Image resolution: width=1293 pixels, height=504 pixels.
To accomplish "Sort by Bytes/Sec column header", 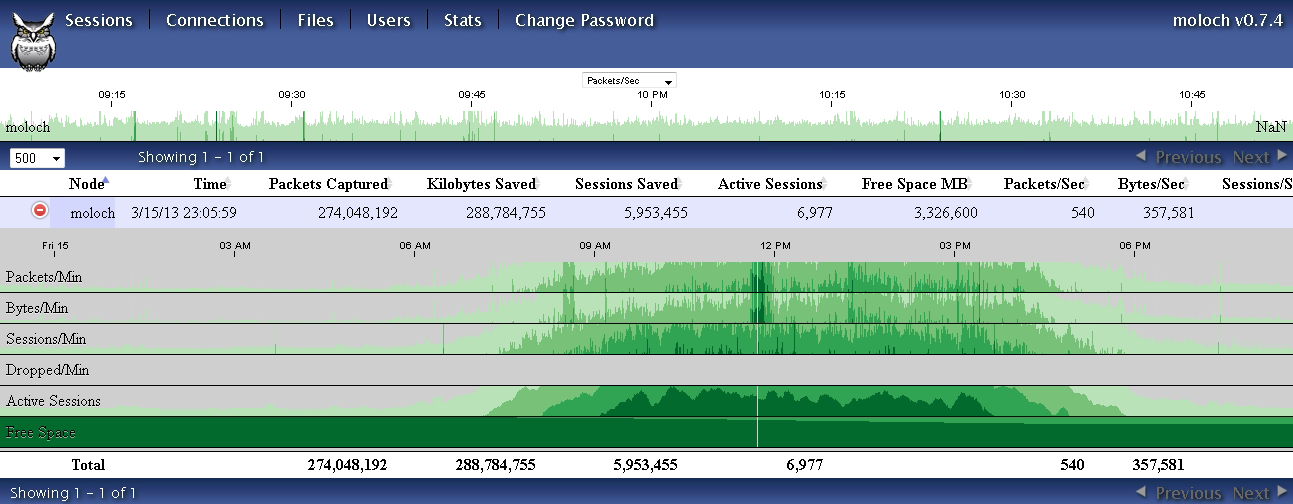I will tap(1151, 184).
